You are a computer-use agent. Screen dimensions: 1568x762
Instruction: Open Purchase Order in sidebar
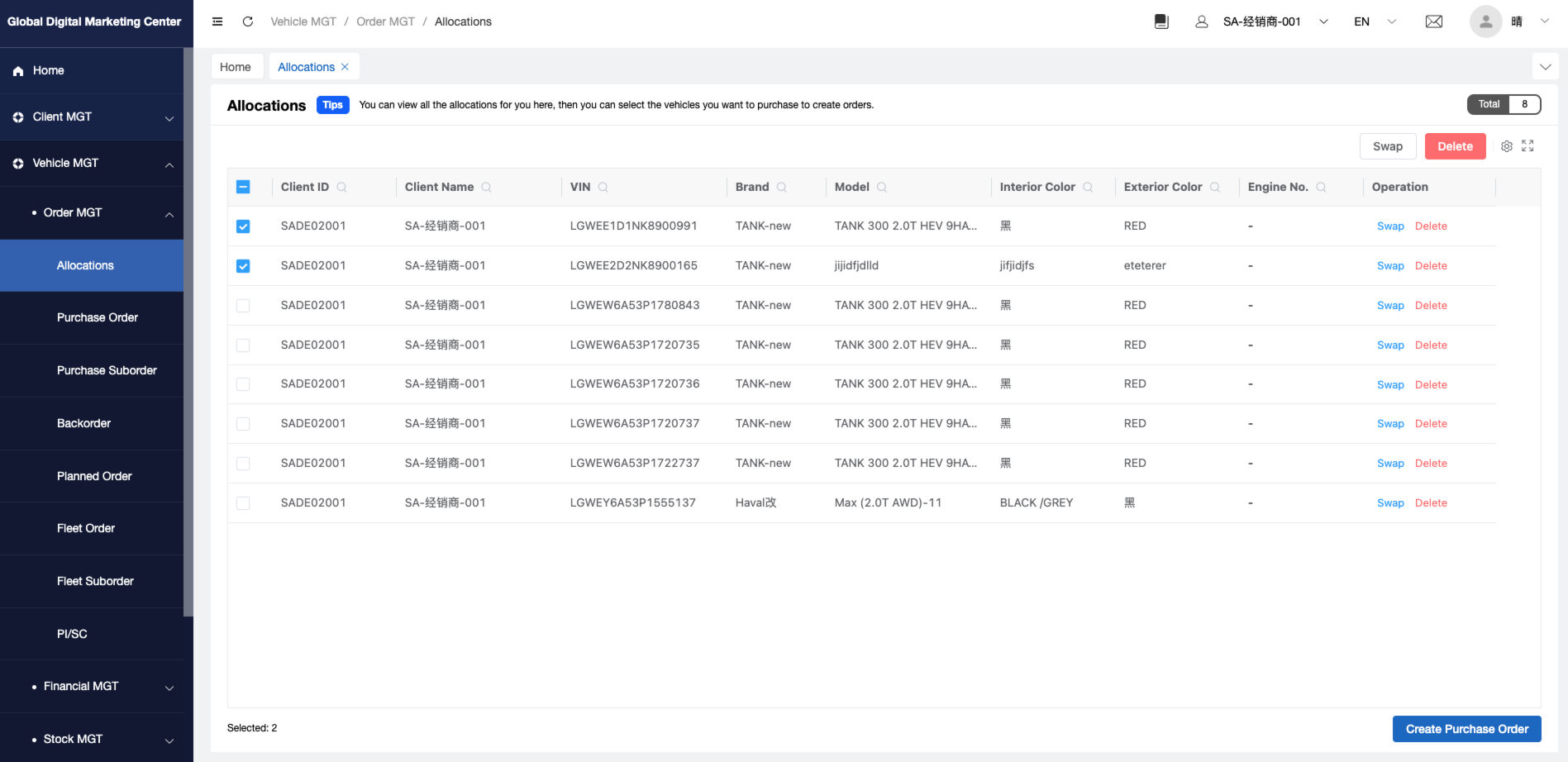pos(98,318)
